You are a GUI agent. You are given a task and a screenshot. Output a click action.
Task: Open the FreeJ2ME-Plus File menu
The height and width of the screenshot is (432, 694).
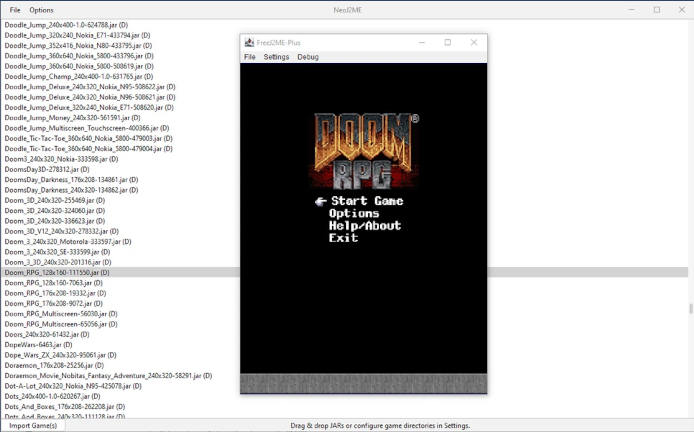click(250, 57)
